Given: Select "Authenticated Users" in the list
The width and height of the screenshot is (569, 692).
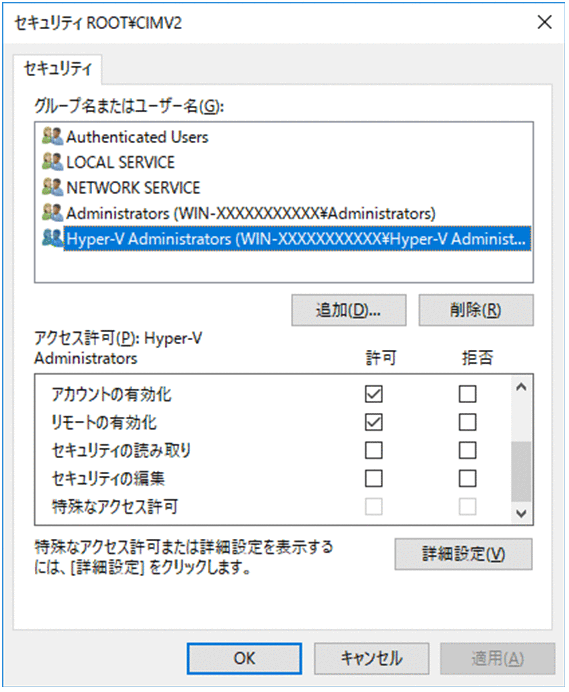Looking at the screenshot, I should [137, 137].
